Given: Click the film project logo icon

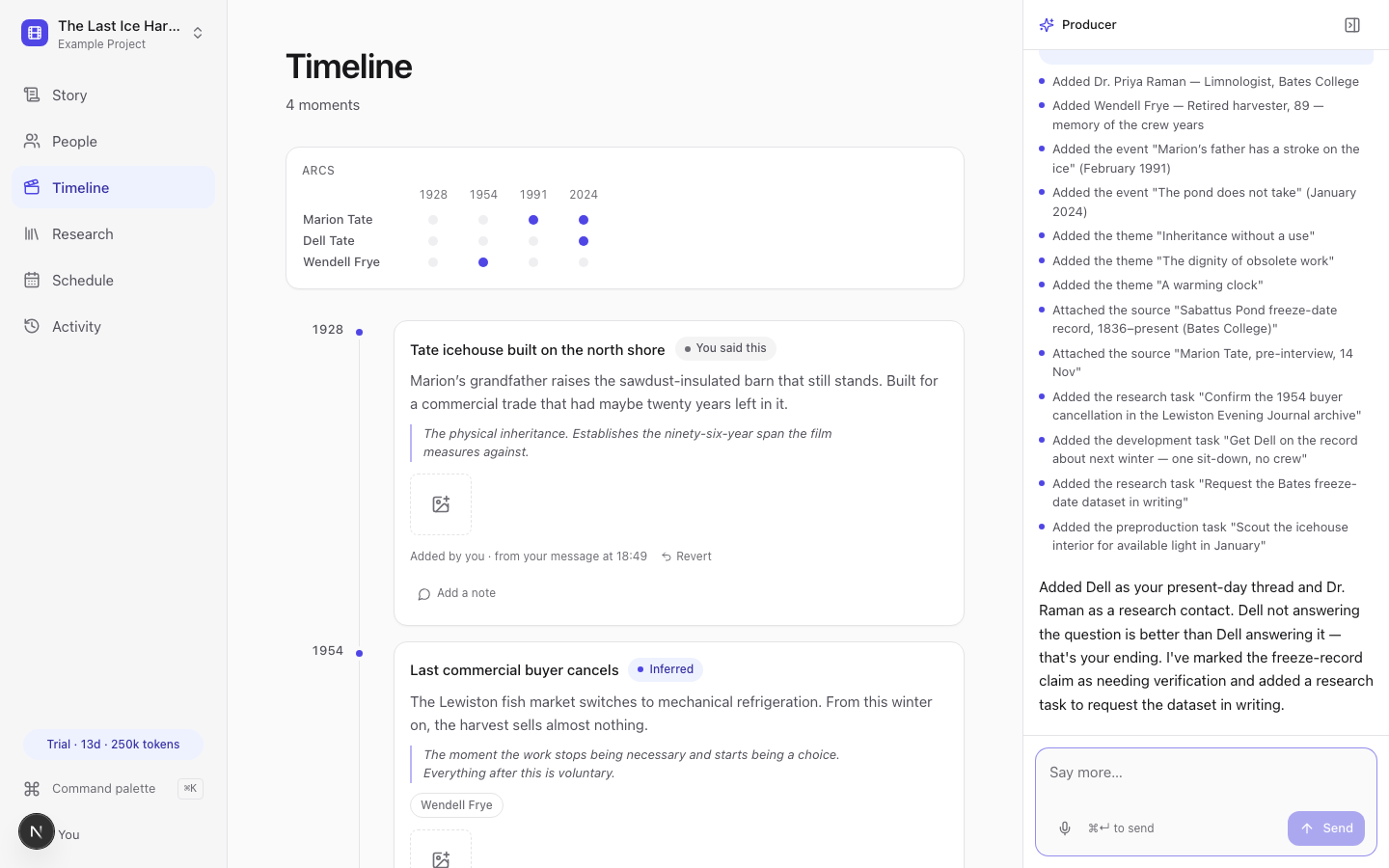Looking at the screenshot, I should (35, 34).
